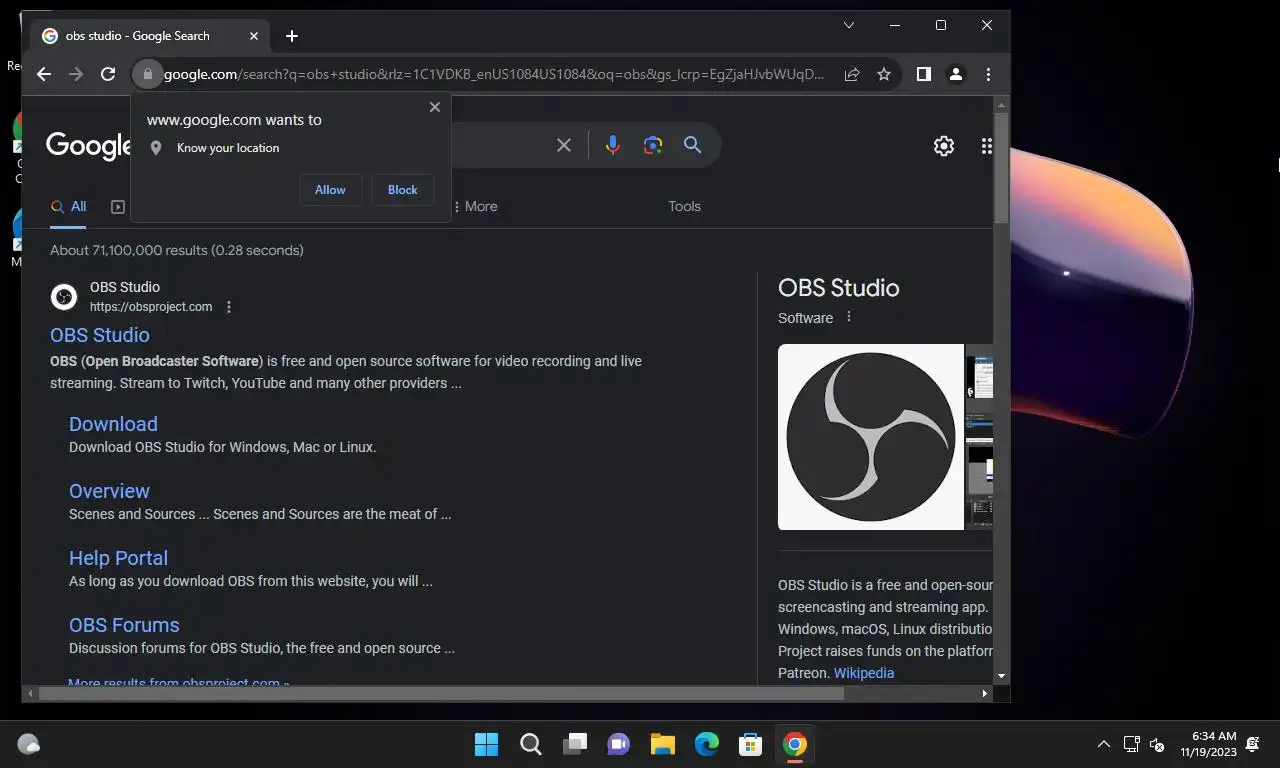This screenshot has width=1280, height=768.
Task: Open the Google apps grid
Action: pos(986,146)
